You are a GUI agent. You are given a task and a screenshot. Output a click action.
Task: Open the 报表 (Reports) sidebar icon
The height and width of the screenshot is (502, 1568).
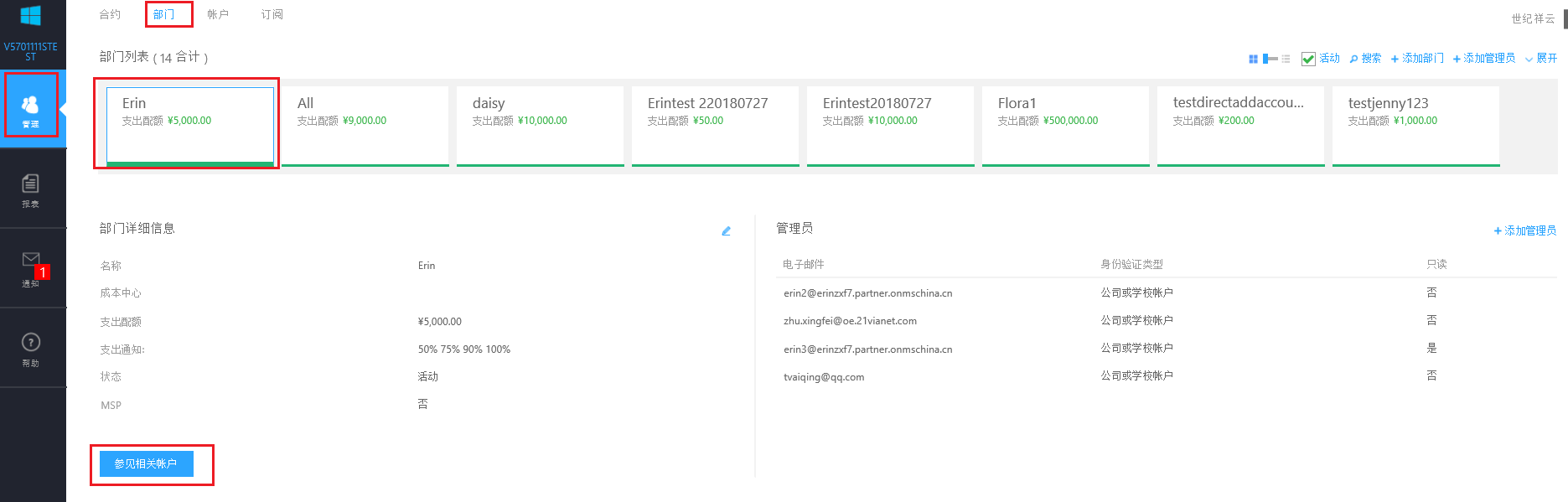(x=30, y=186)
